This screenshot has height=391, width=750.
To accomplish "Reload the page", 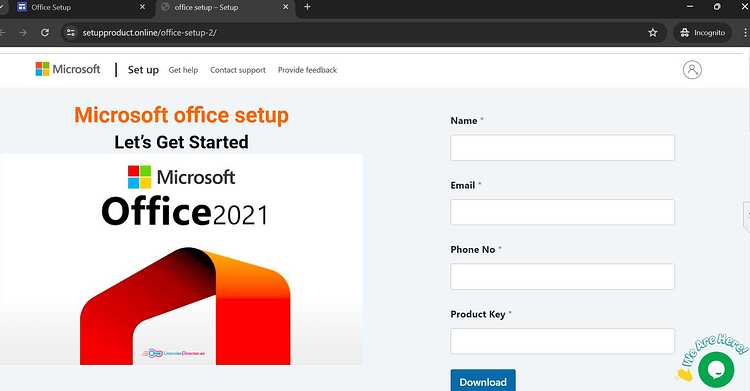I will pos(45,33).
